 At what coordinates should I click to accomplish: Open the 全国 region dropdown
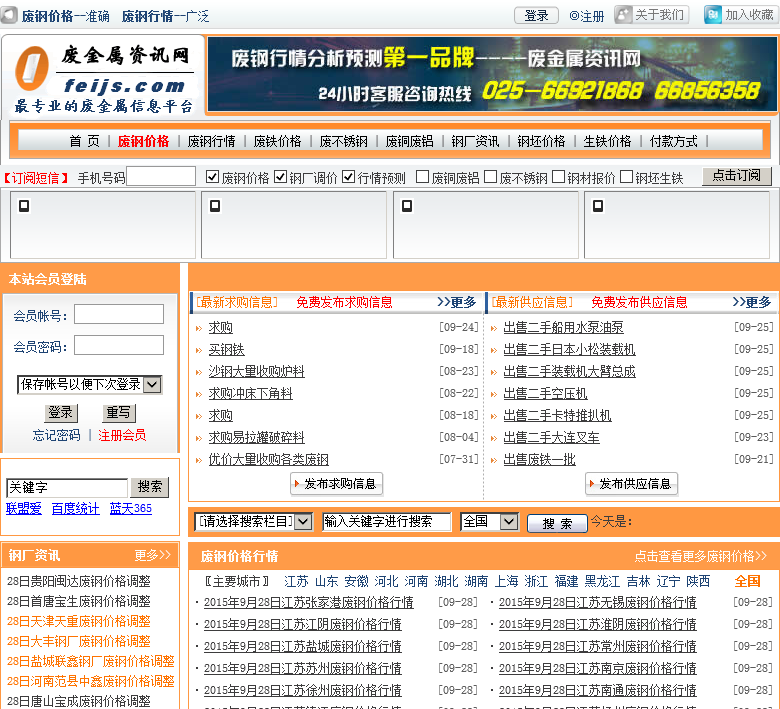(489, 521)
